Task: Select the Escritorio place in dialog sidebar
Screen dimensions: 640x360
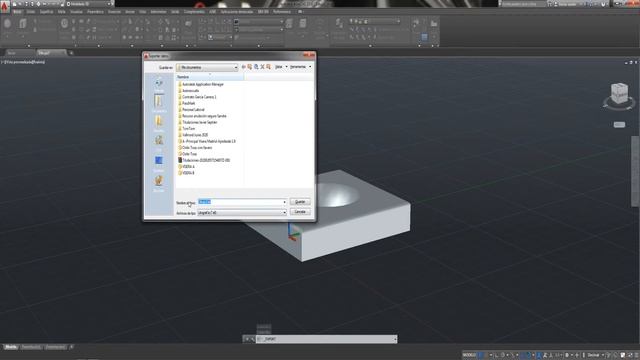Action: [x=159, y=162]
